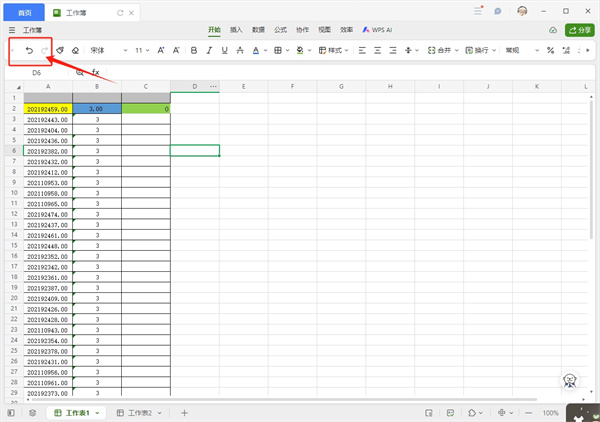The image size is (600, 422).
Task: Switch to the 数据 ribbon tab
Action: (258, 30)
